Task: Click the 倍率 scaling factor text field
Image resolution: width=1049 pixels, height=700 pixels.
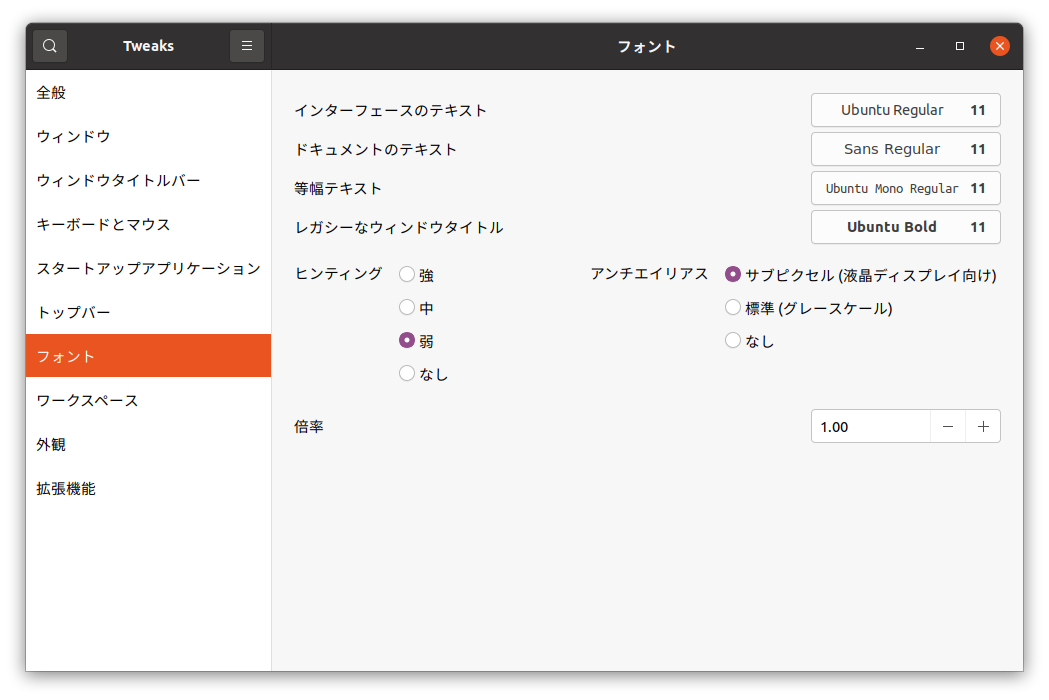Action: pos(870,426)
